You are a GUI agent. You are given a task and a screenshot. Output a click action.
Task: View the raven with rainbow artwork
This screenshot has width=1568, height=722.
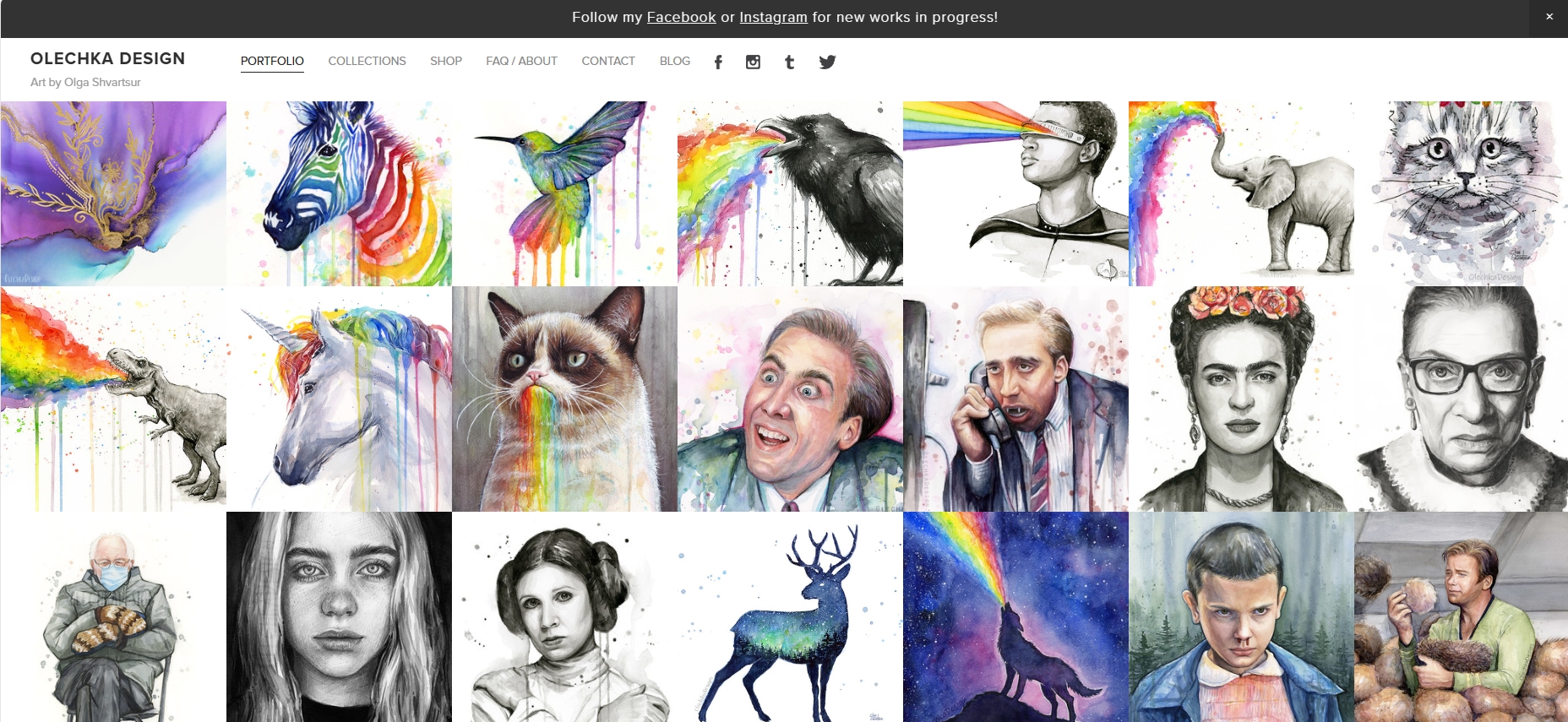[x=790, y=193]
